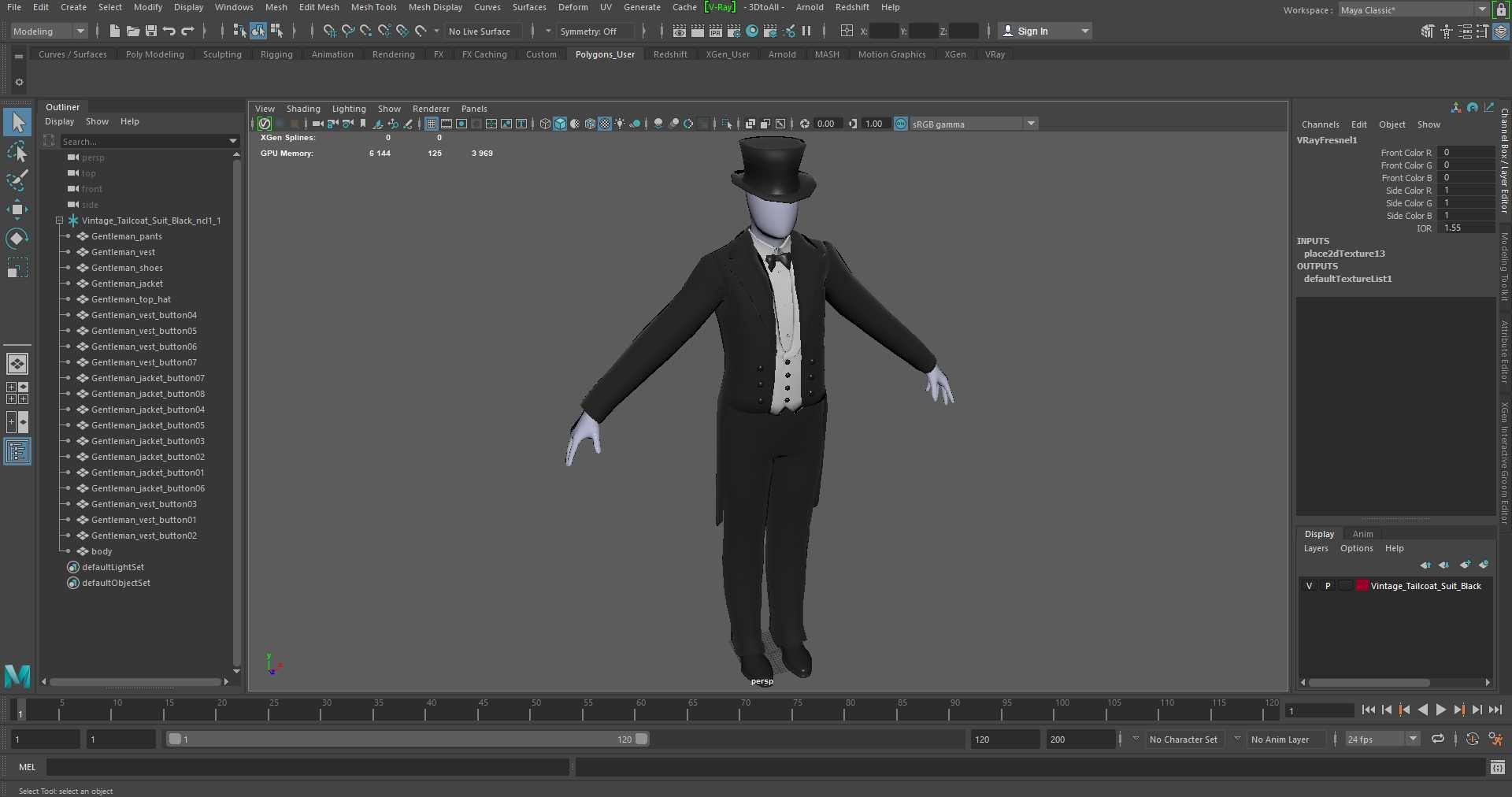1512x797 pixels.
Task: Click red color swatch of layer
Action: click(1362, 586)
